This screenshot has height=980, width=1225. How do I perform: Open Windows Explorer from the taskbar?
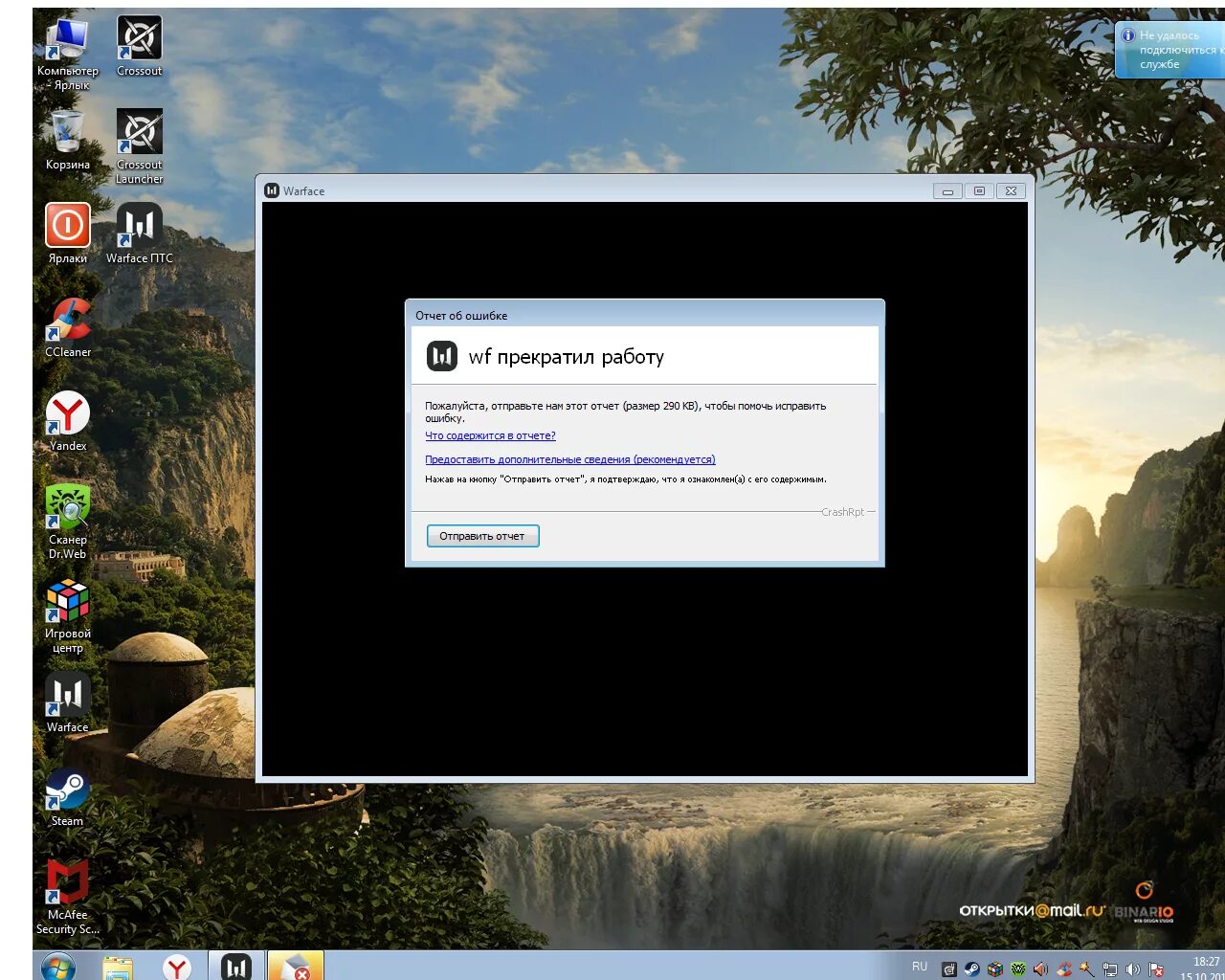point(118,967)
